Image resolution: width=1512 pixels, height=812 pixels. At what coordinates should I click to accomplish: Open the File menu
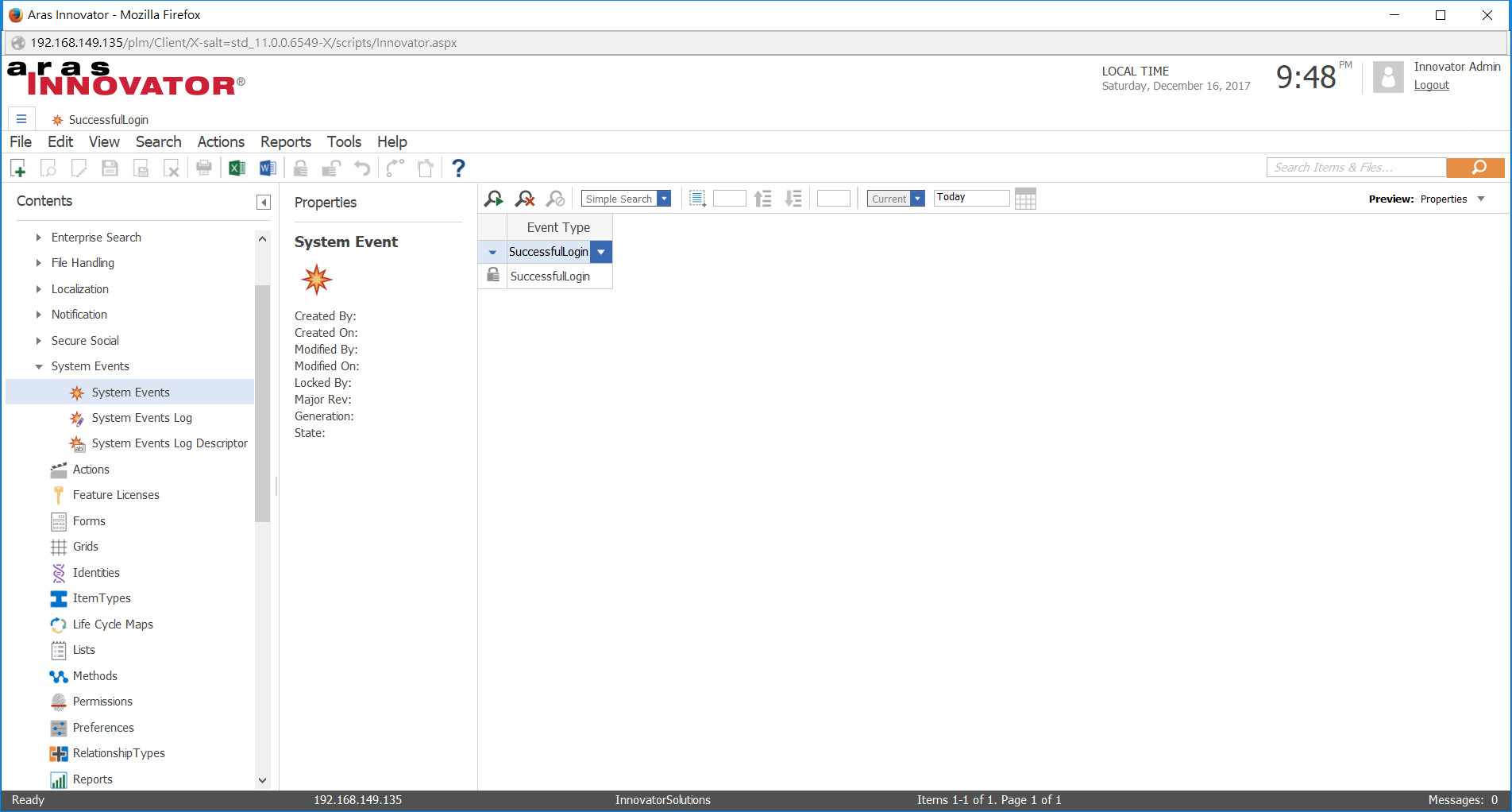pos(21,141)
